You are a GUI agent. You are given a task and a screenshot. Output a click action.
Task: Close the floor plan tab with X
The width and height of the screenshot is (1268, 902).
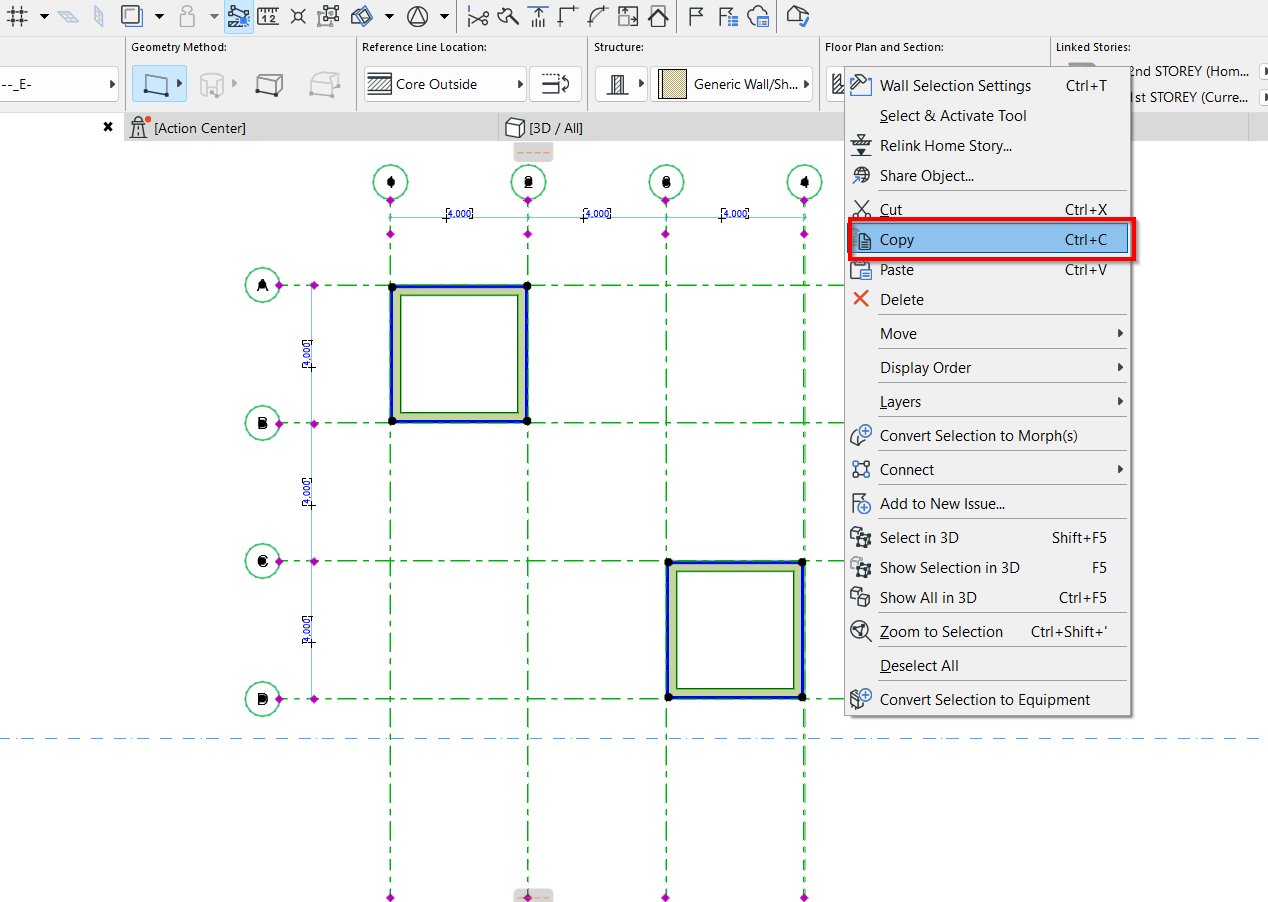tap(108, 127)
